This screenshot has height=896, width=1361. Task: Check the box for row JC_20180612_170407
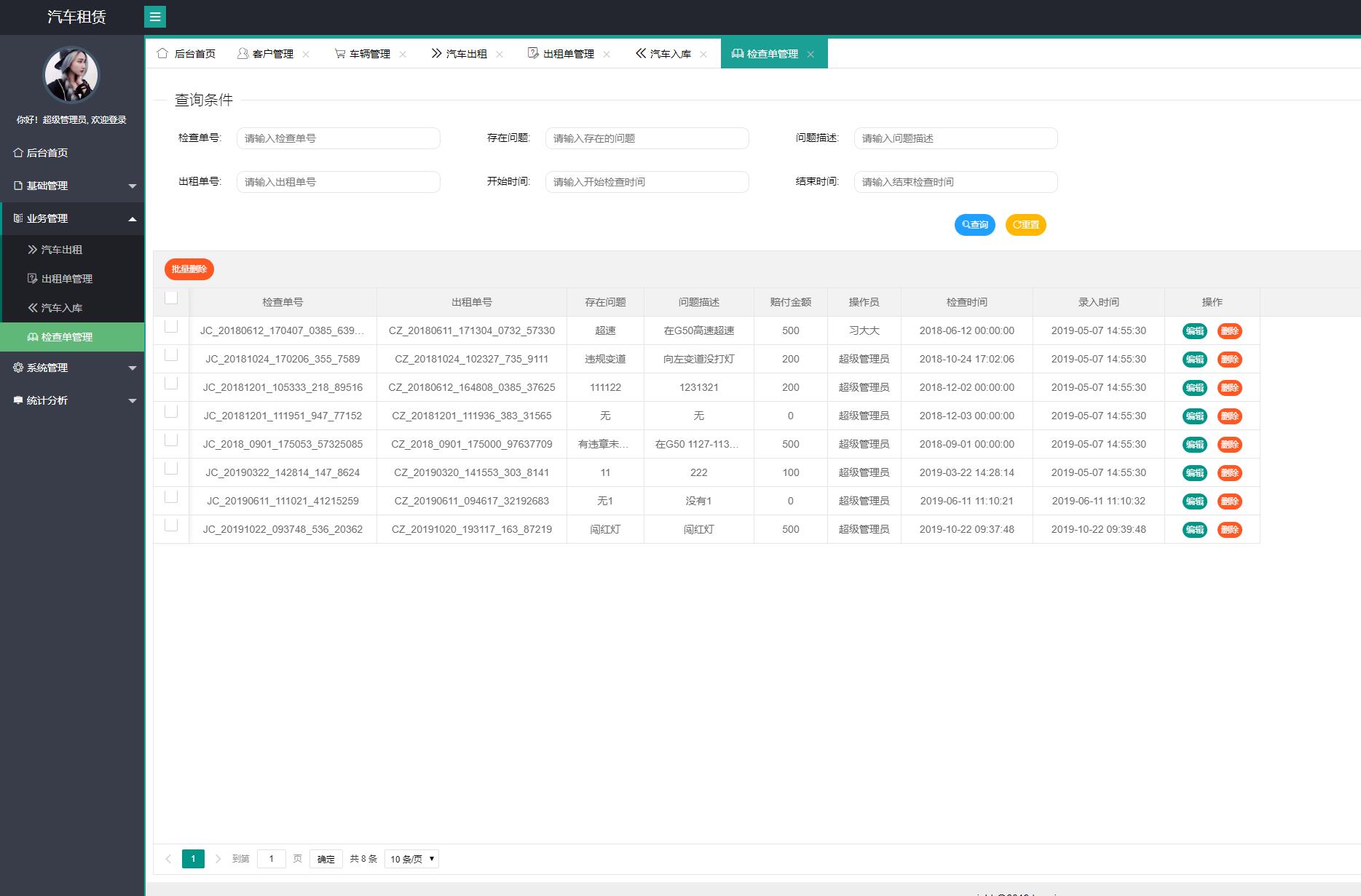(x=171, y=327)
